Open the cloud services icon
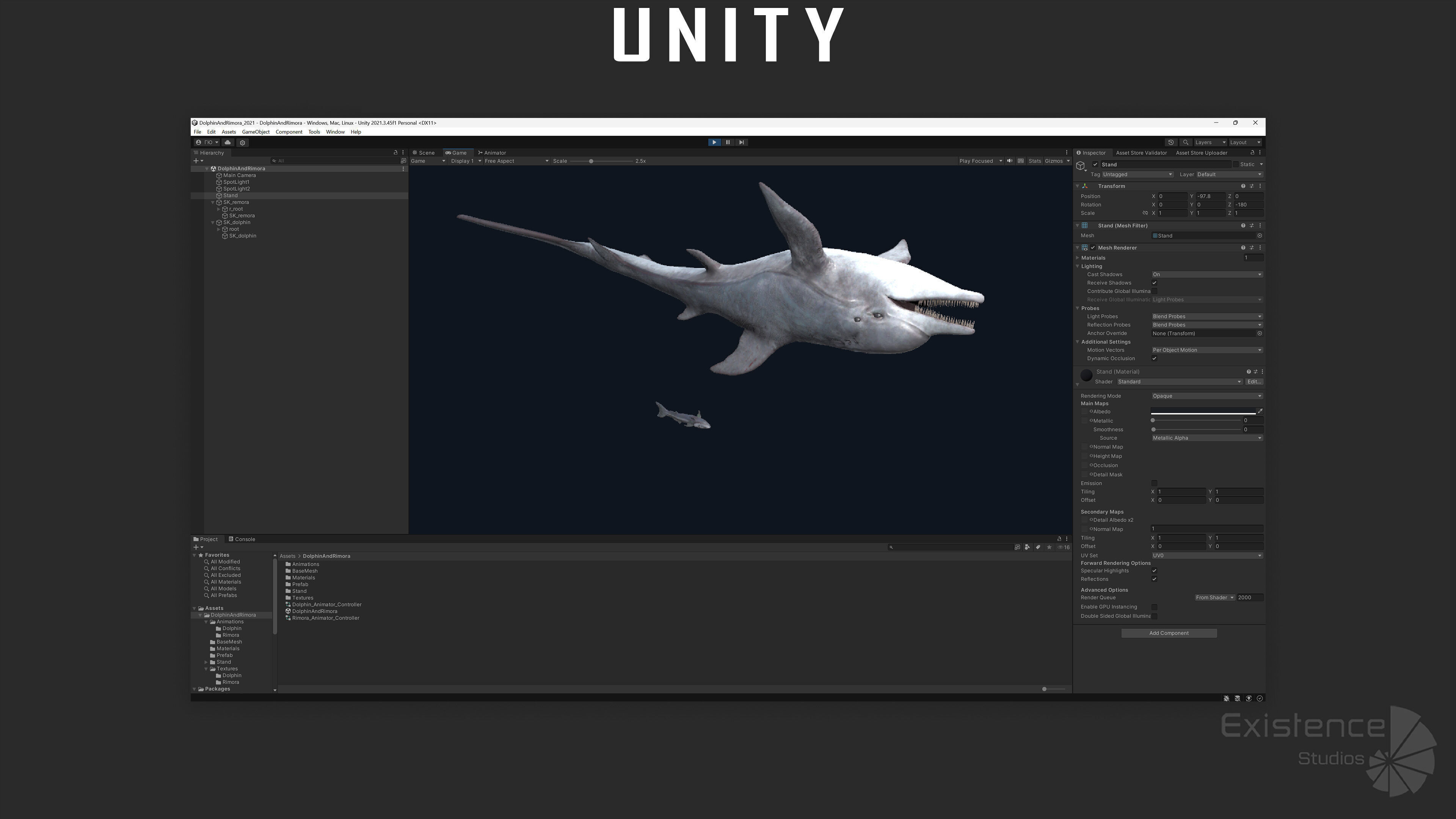 pyautogui.click(x=228, y=143)
